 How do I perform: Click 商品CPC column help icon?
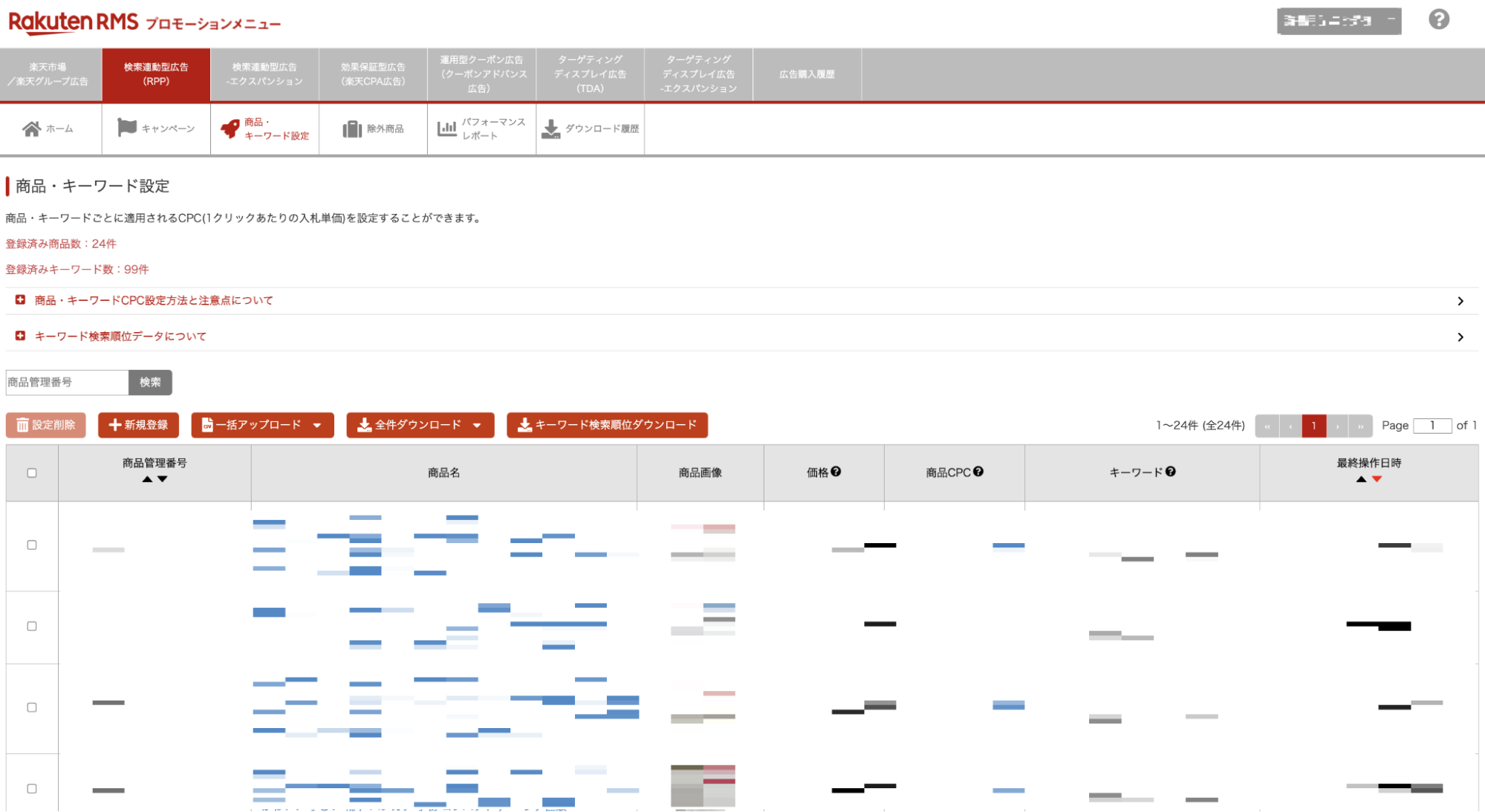[x=978, y=472]
